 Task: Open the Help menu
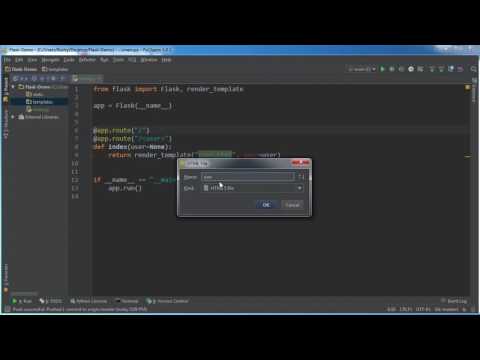click(166, 60)
